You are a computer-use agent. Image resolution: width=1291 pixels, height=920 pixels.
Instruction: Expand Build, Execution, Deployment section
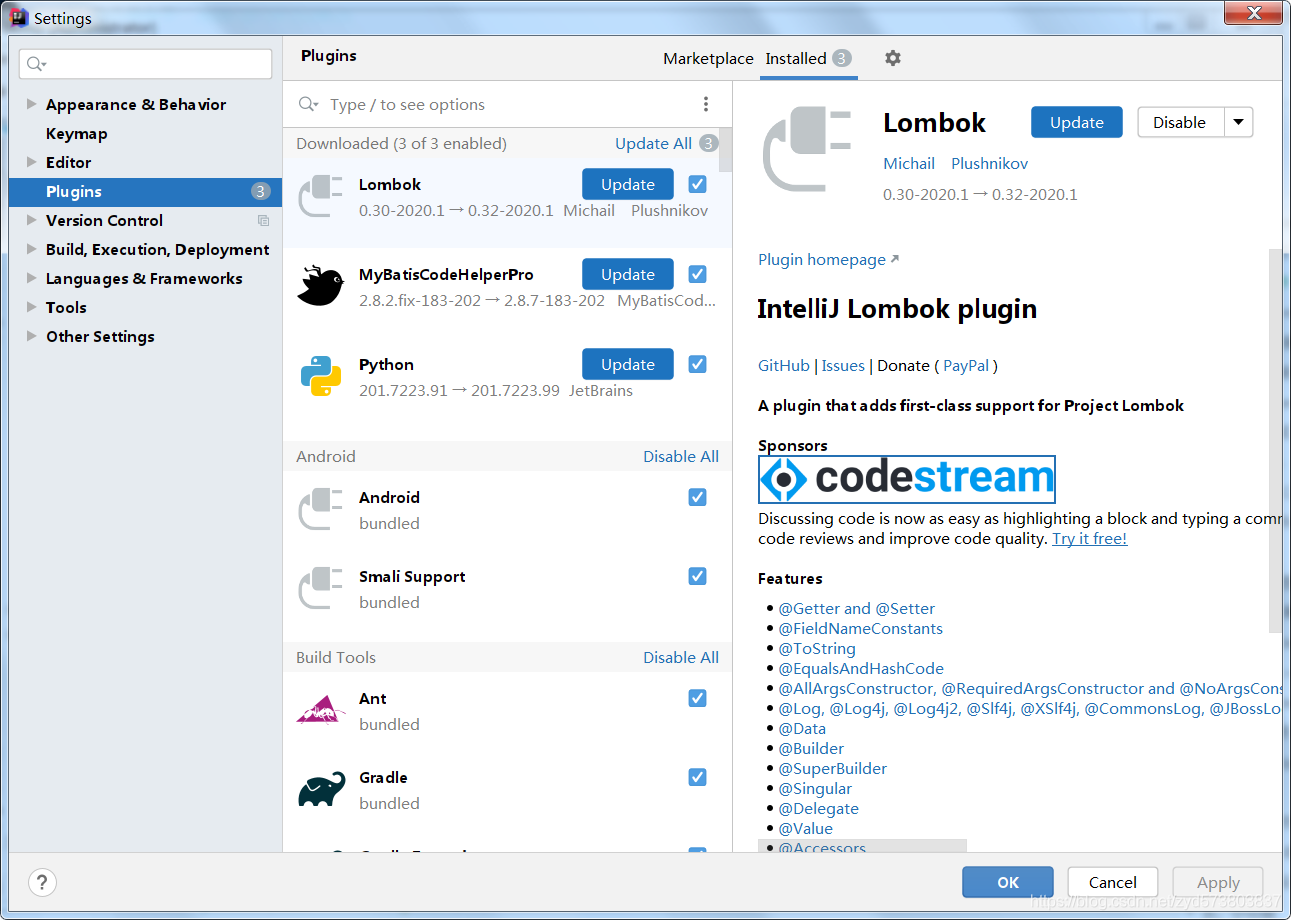click(32, 249)
